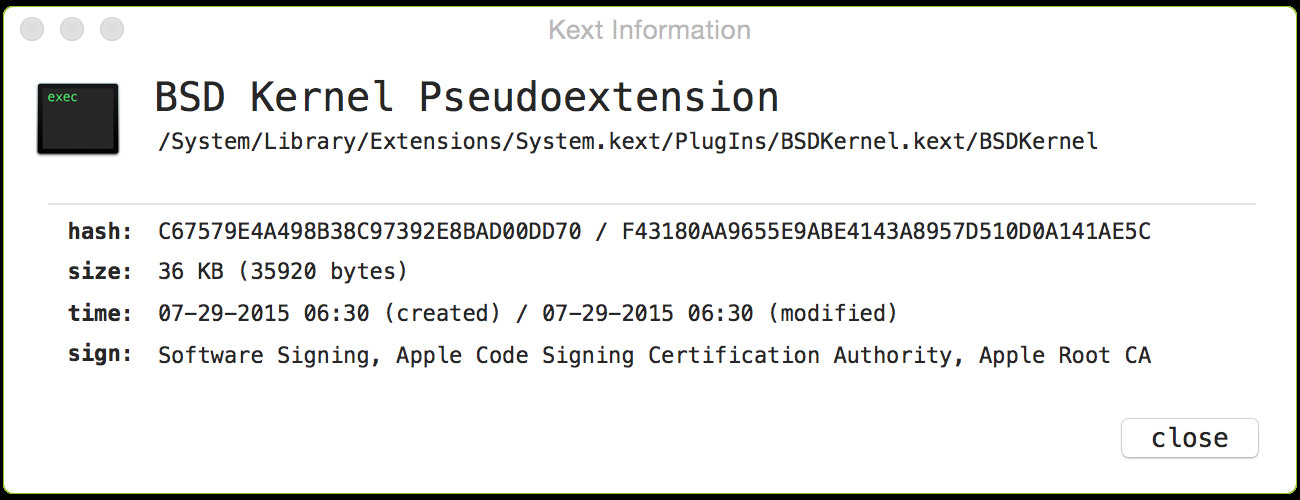This screenshot has height=500, width=1300.
Task: Minimize the window using the middle title bar dot
Action: [x=72, y=30]
